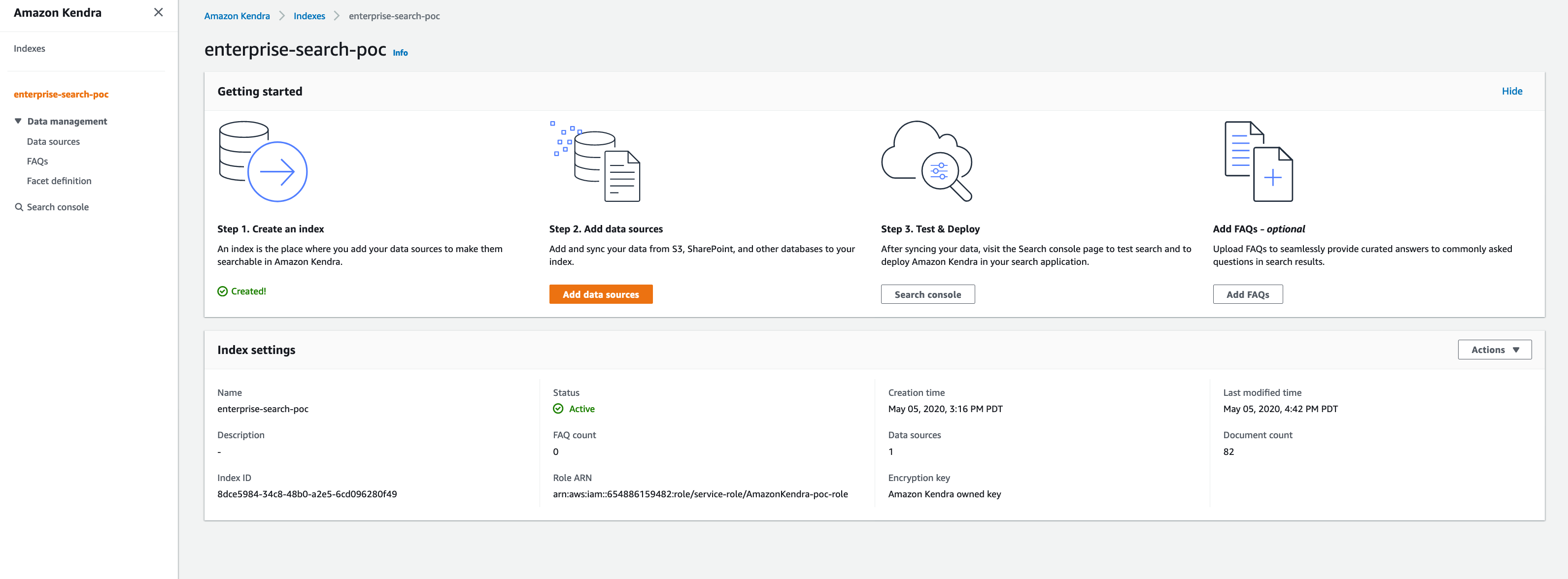
Task: Open the Info link next to index title
Action: click(400, 53)
